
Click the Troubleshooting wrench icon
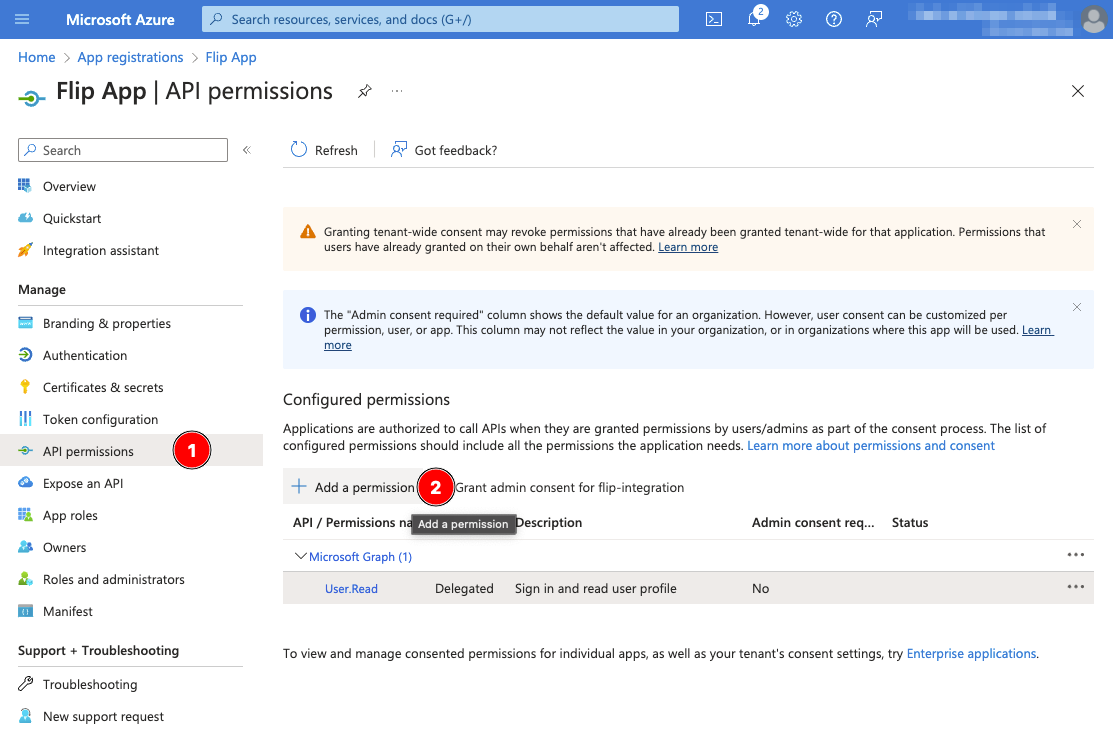[25, 684]
